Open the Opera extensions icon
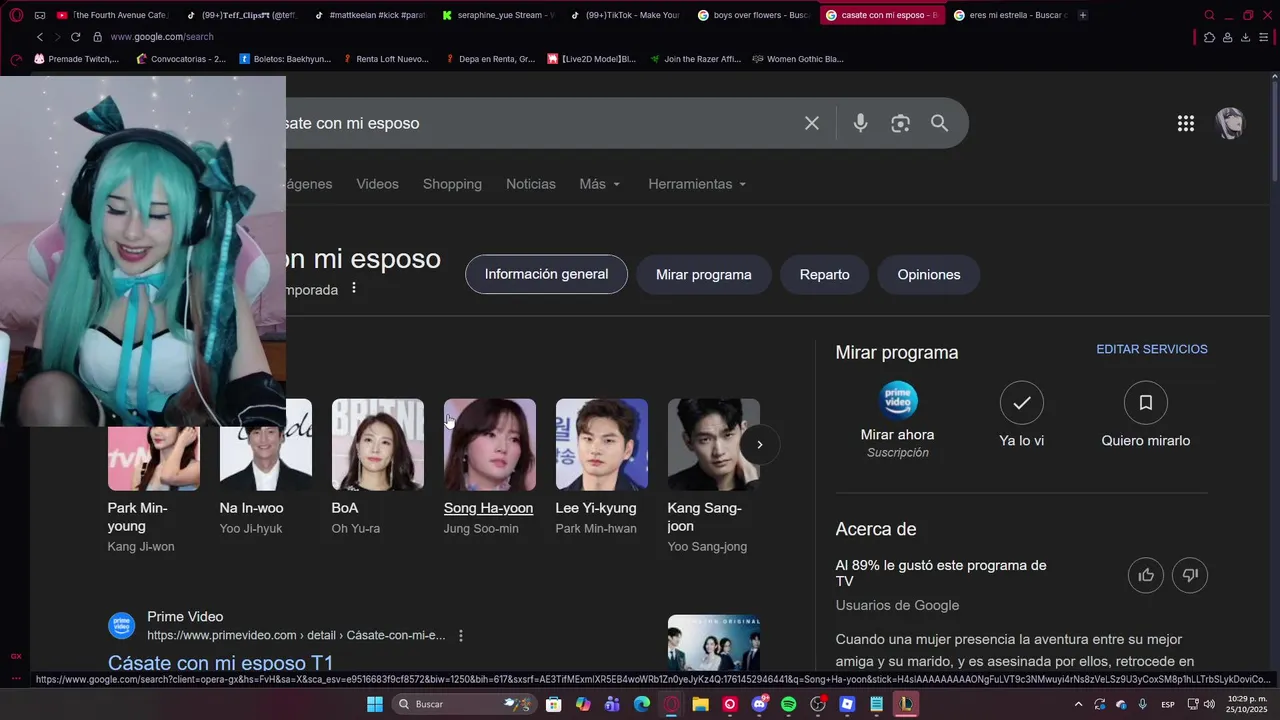The image size is (1280, 720). tap(1209, 37)
